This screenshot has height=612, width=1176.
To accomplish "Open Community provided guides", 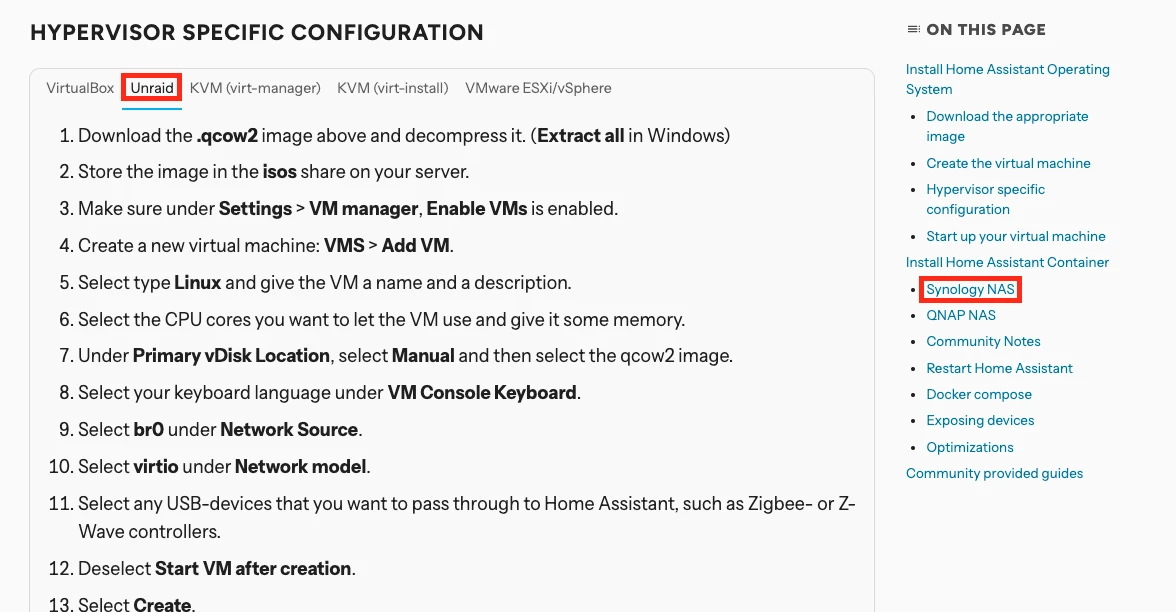I will [994, 473].
